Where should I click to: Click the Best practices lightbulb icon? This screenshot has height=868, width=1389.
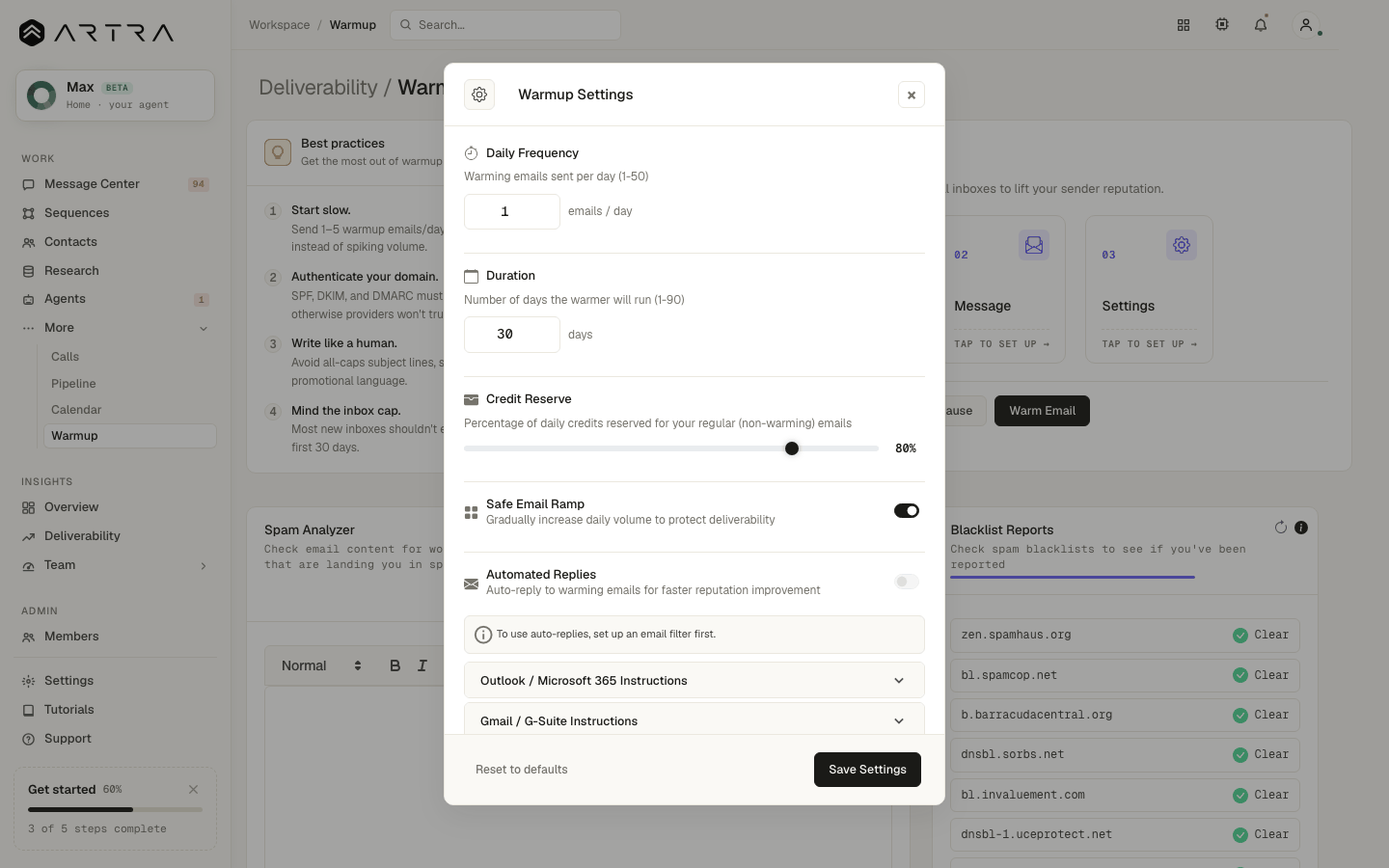tap(278, 152)
